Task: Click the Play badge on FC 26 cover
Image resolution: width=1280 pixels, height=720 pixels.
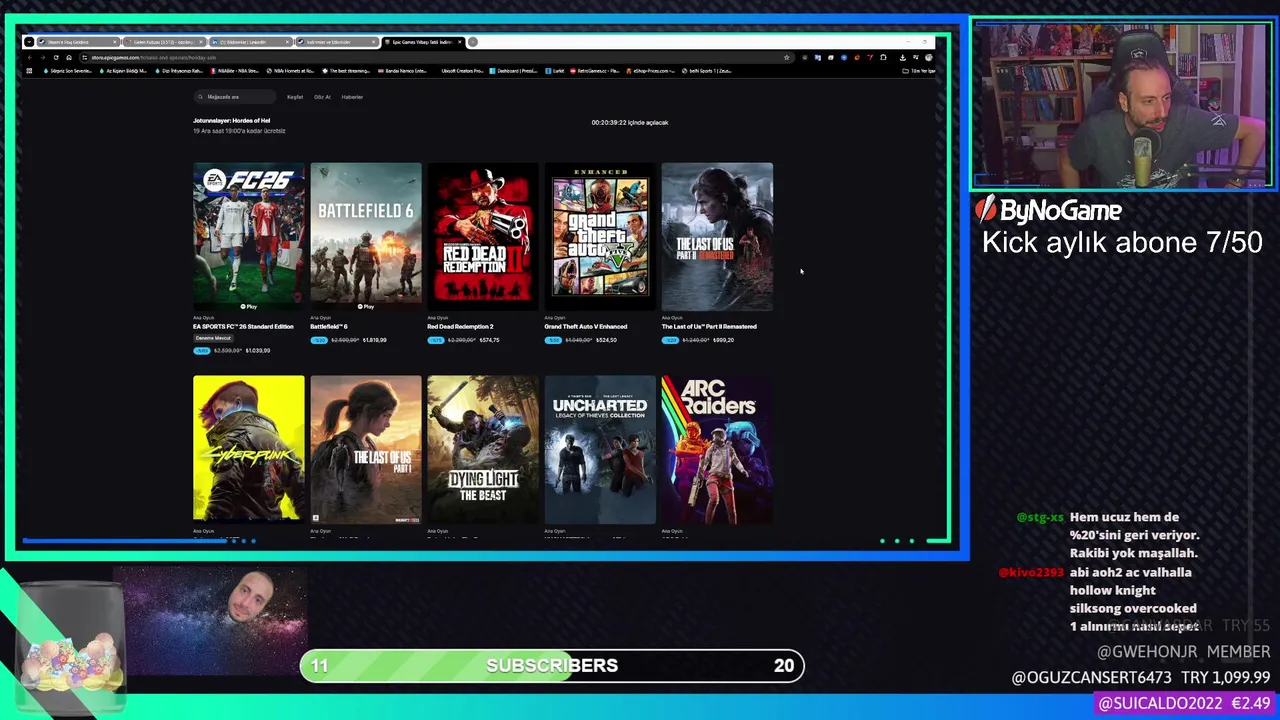Action: [x=249, y=306]
